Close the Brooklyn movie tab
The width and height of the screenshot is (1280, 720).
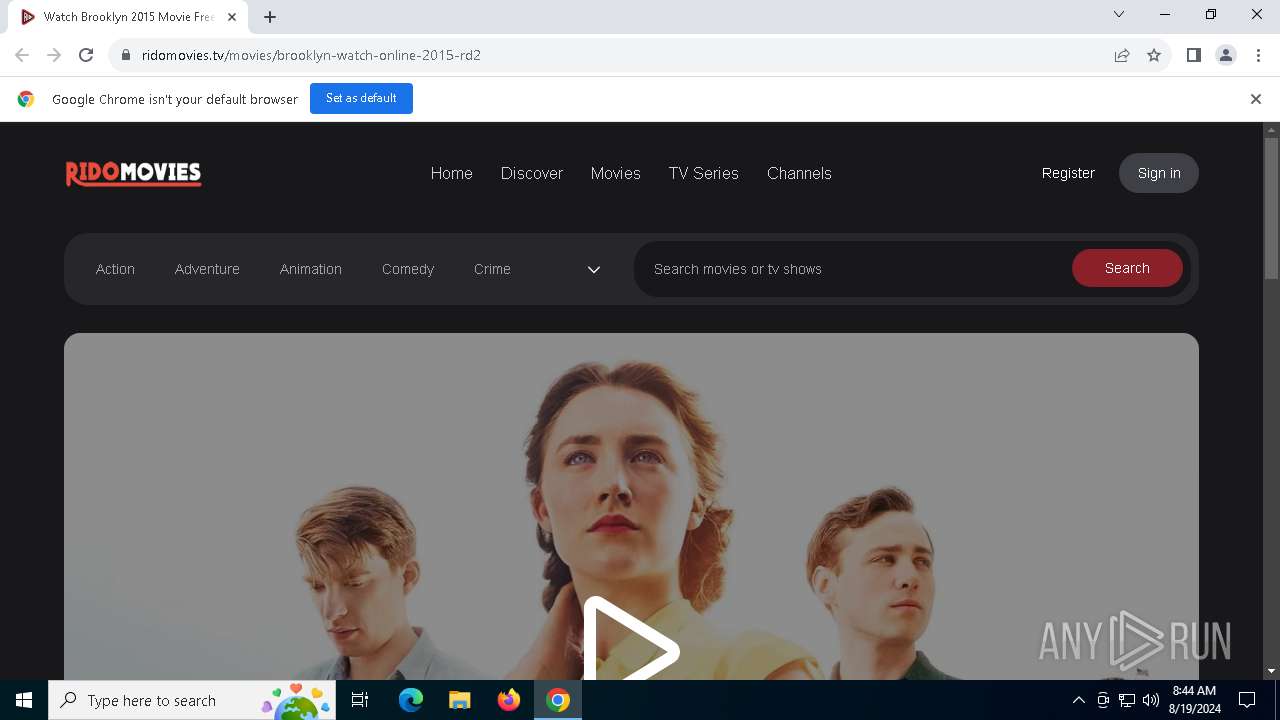(x=232, y=17)
